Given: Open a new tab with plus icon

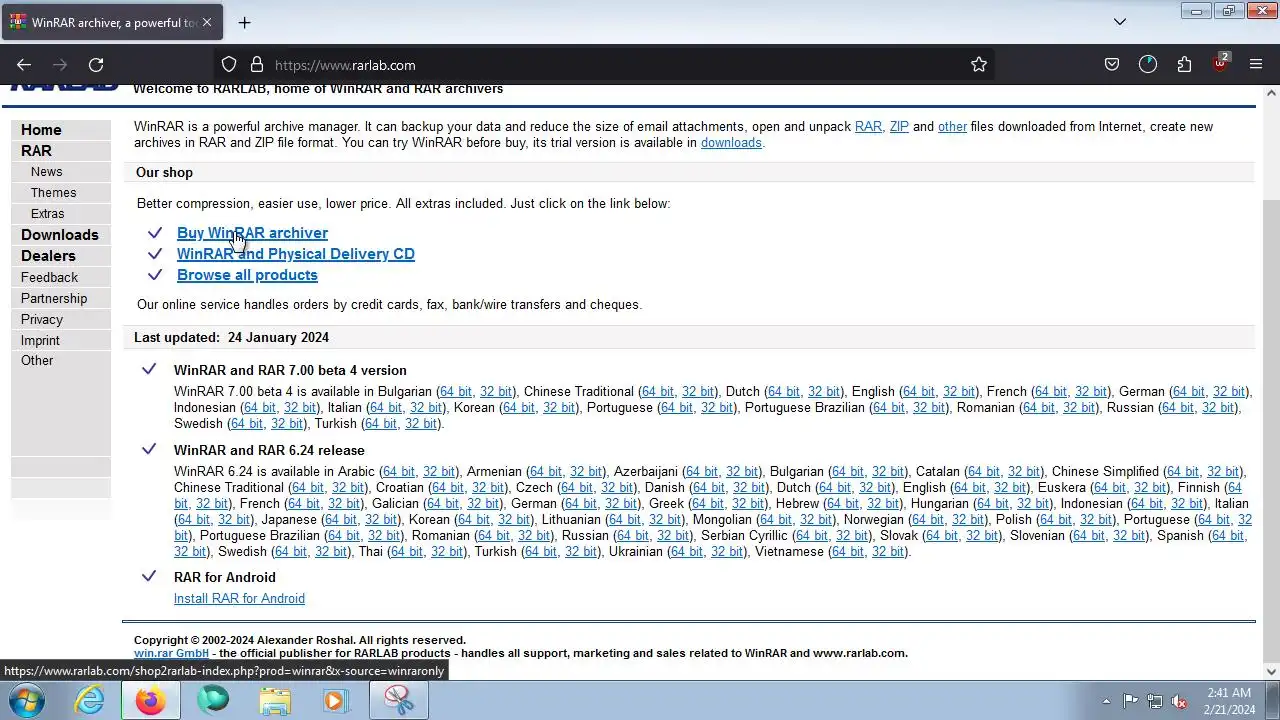Looking at the screenshot, I should [244, 22].
